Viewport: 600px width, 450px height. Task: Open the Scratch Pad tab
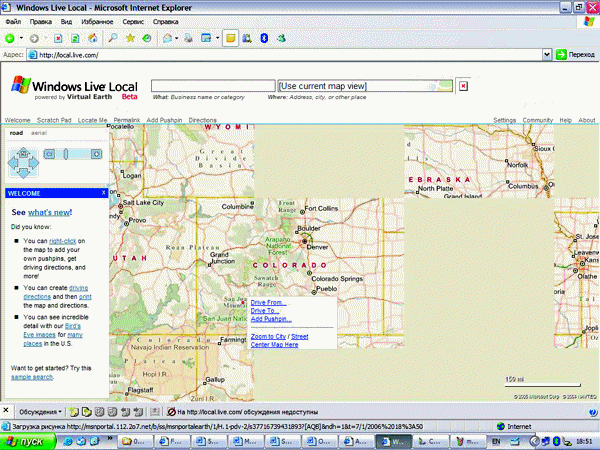pos(54,120)
